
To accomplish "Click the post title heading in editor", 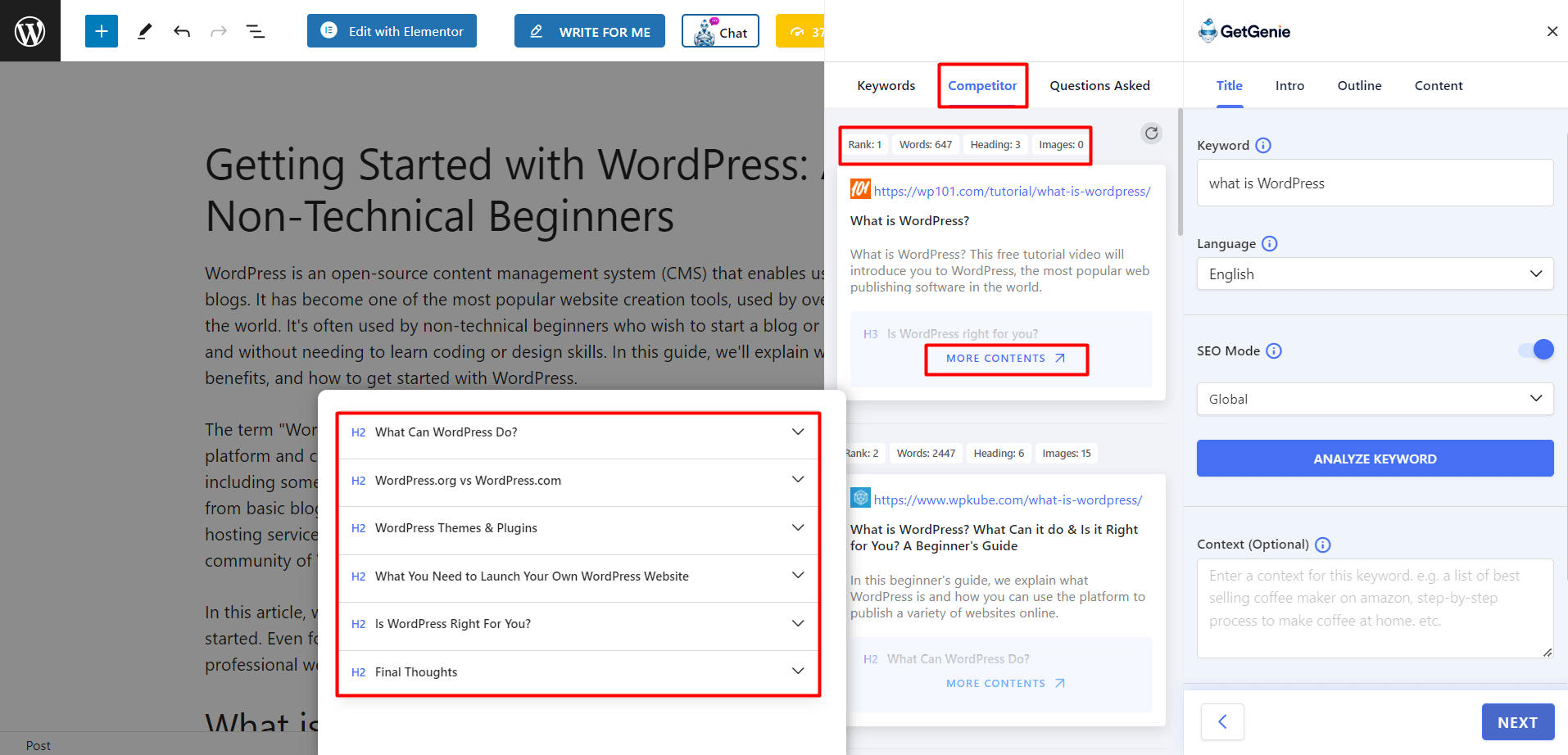I will tap(514, 190).
